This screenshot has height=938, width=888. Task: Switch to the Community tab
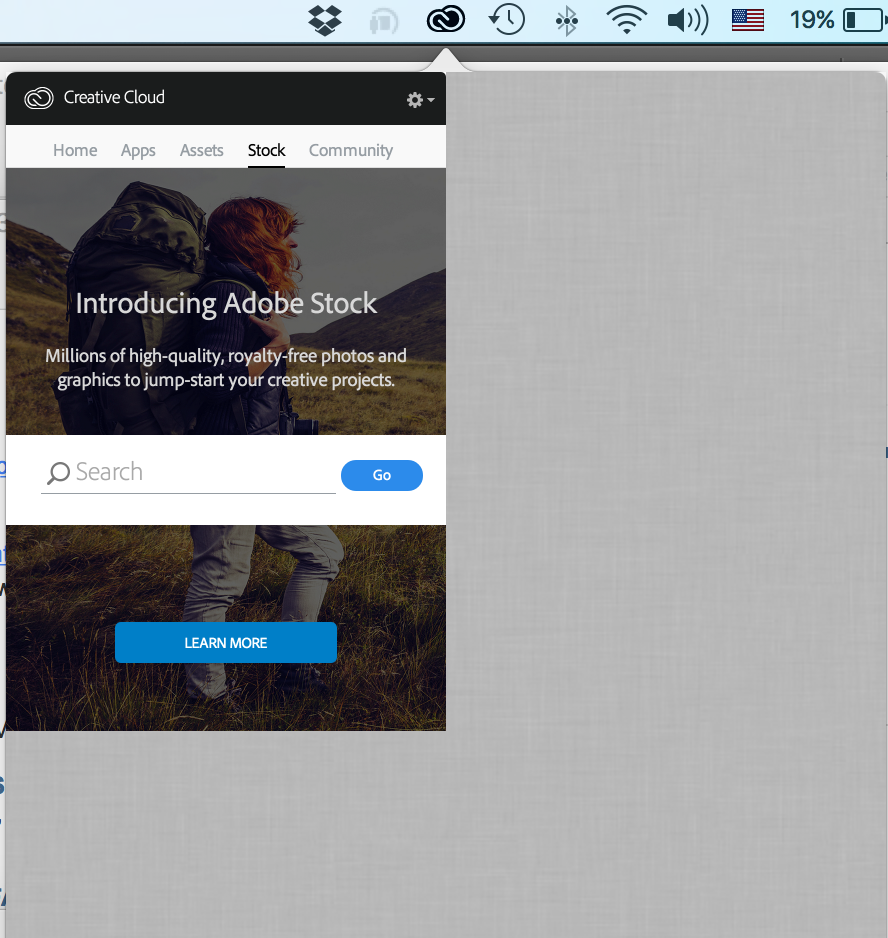coord(351,150)
